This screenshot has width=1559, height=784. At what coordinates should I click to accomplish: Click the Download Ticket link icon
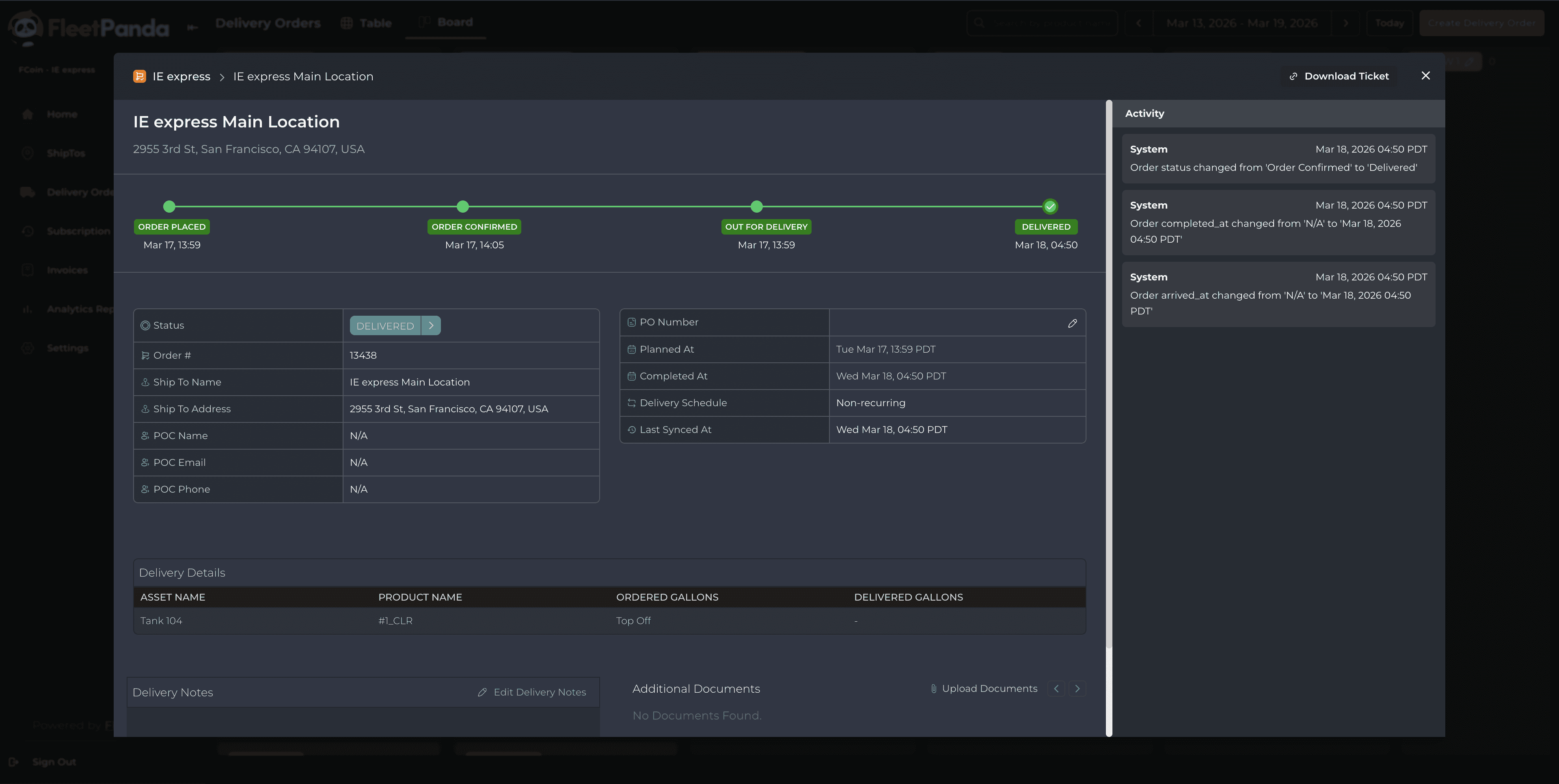pos(1293,76)
